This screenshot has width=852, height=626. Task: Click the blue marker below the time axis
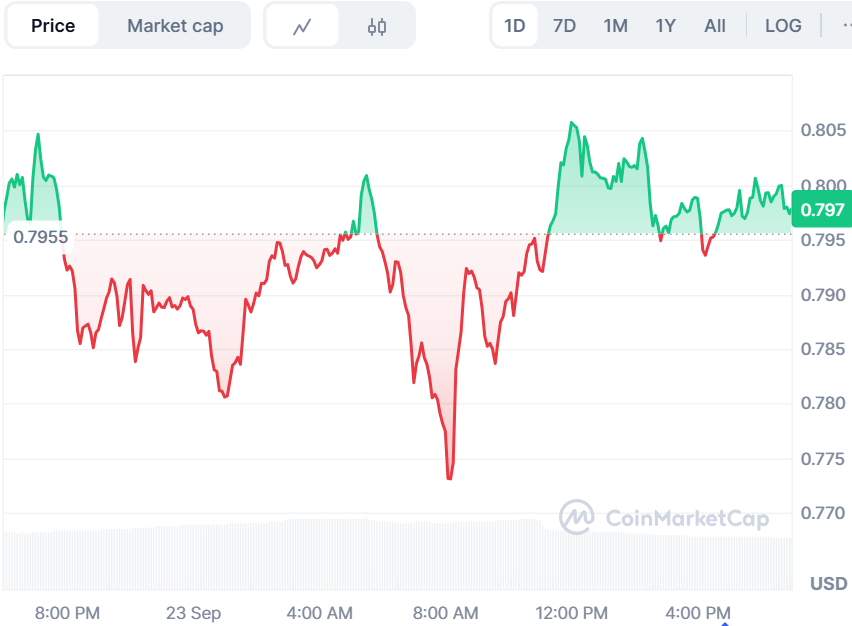723,622
